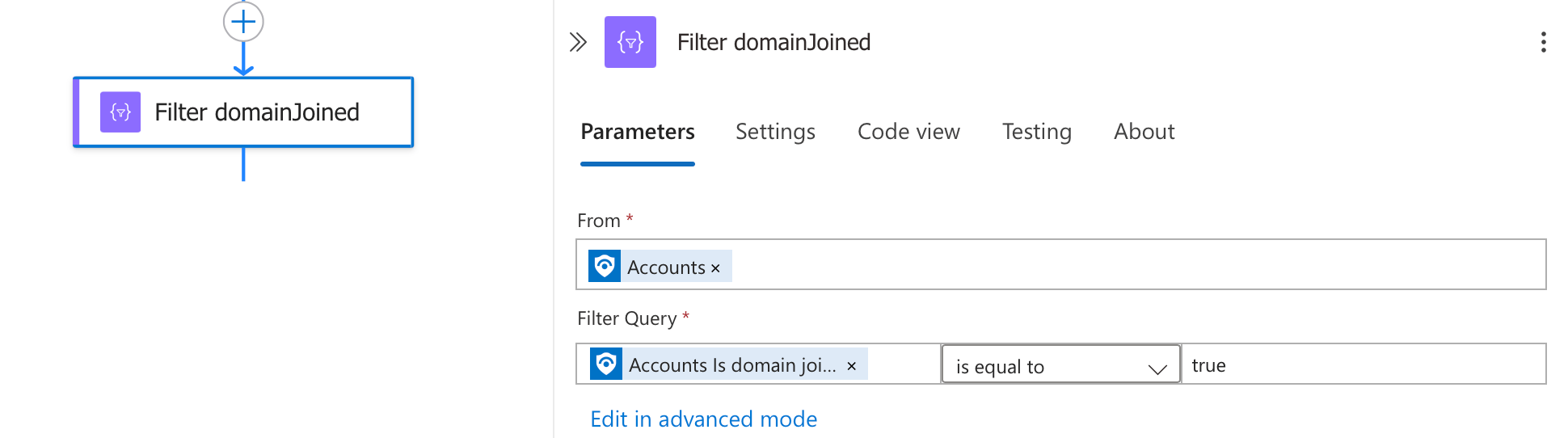Screen dimensions: 1568x438
Task: Open the Testing tab
Action: click(x=1037, y=132)
